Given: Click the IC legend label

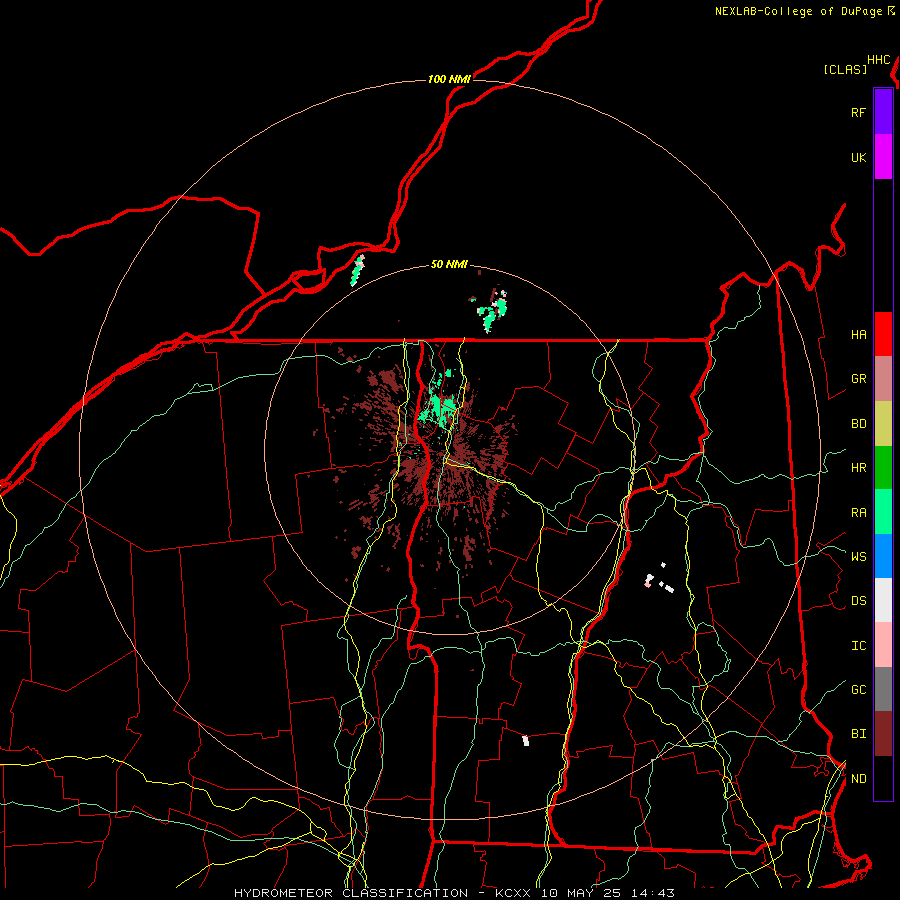Looking at the screenshot, I should coord(858,645).
